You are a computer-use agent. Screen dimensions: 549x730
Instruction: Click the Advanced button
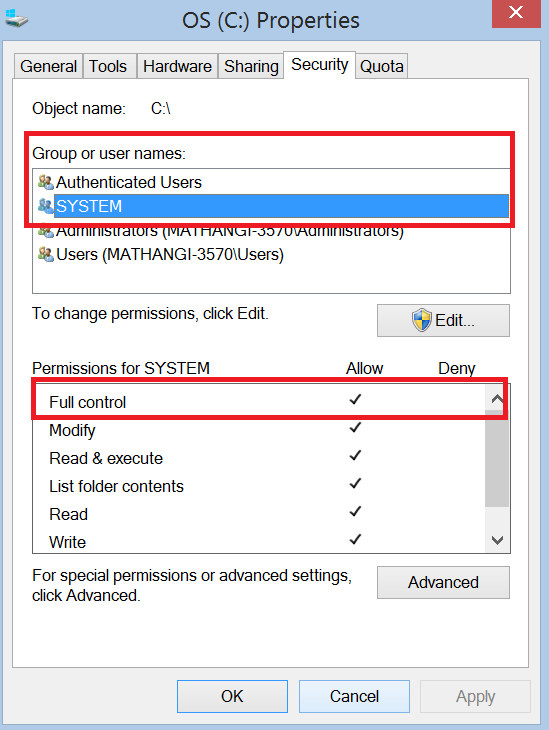443,582
